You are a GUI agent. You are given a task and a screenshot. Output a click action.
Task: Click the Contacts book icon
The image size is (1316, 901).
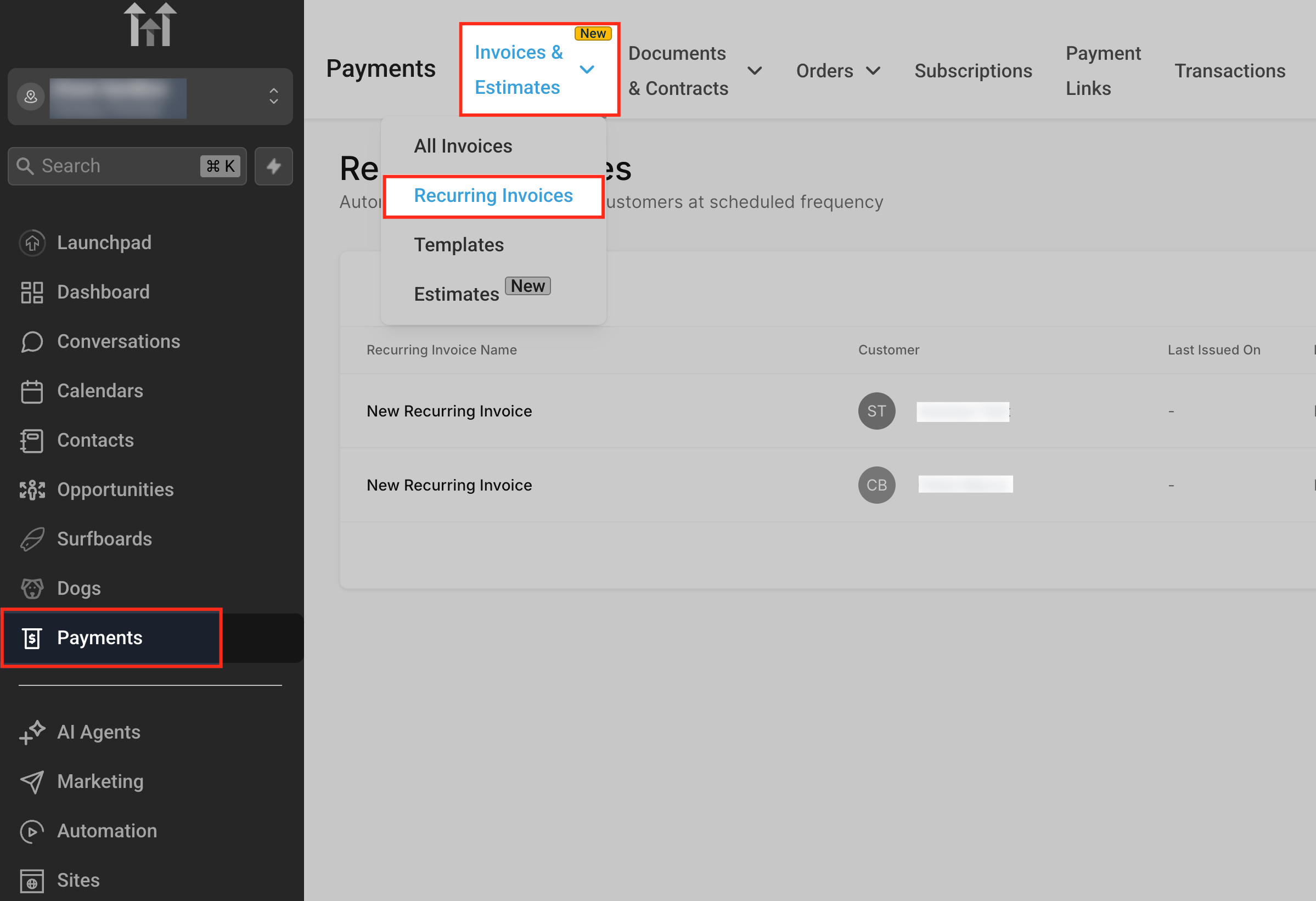32,441
